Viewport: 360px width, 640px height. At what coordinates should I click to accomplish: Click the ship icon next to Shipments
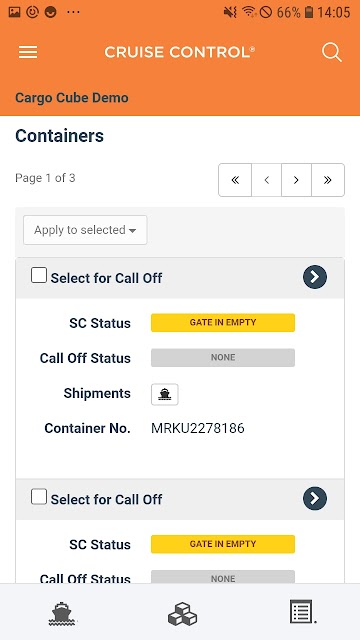coord(164,394)
